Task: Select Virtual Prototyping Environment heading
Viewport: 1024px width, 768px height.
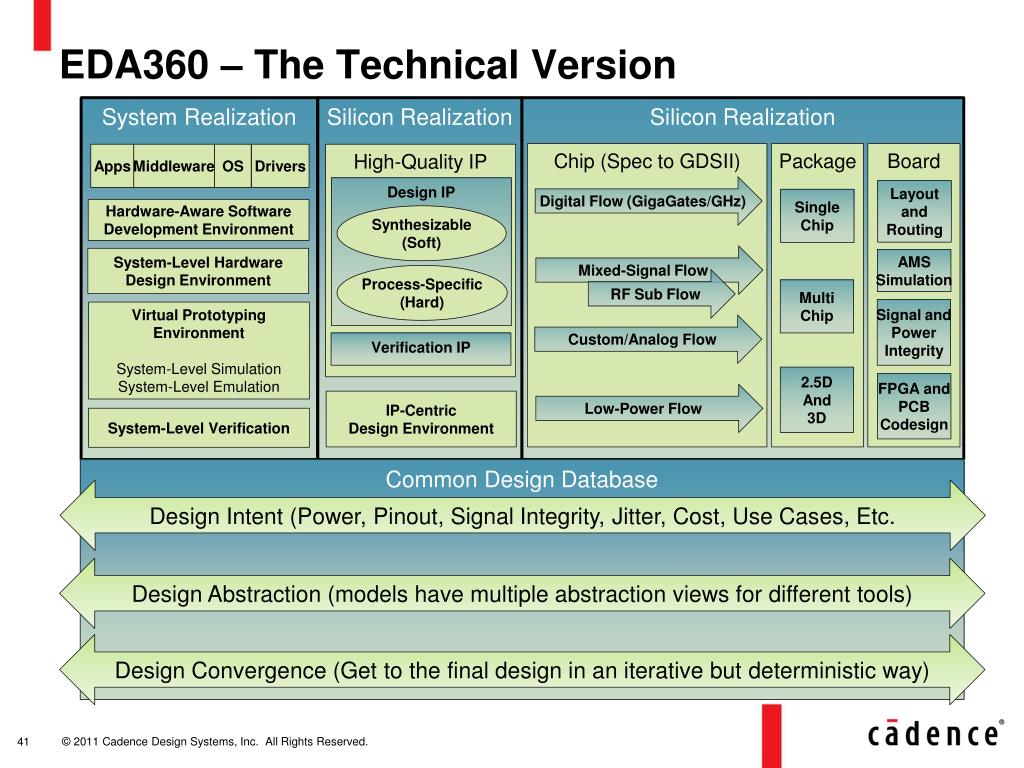Action: (x=199, y=324)
